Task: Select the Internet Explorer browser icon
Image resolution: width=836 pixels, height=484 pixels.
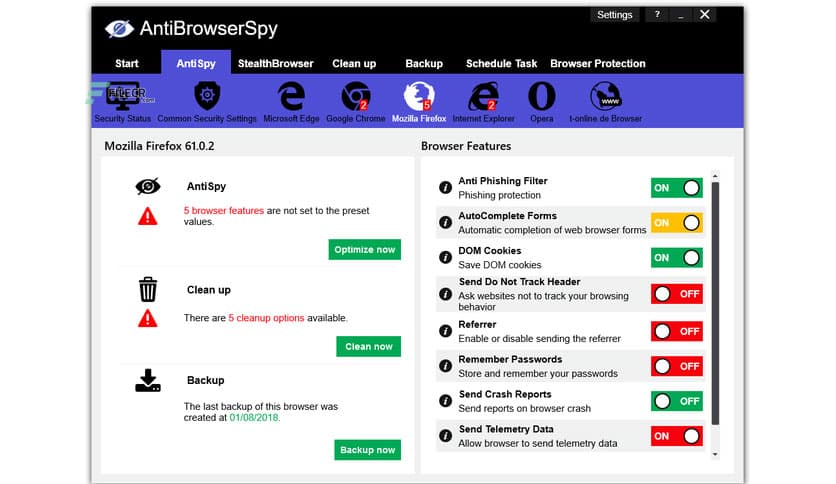Action: 484,96
